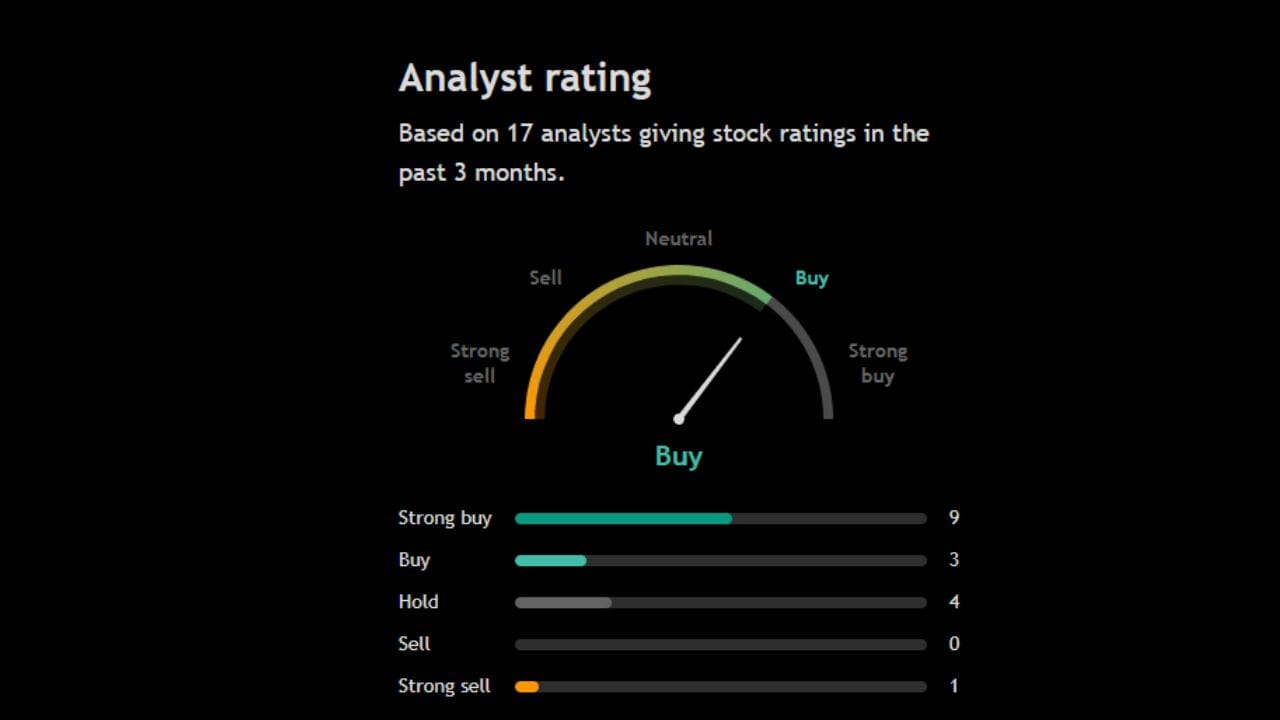
Task: Click the highlighted Buy label on the gauge arc
Action: [811, 278]
